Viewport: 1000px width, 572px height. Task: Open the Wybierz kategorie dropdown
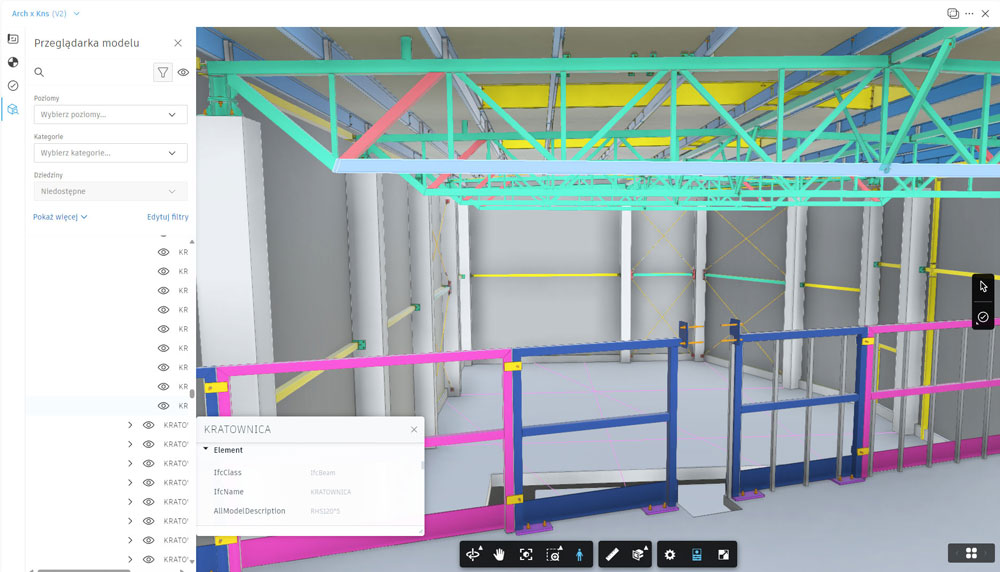click(110, 153)
